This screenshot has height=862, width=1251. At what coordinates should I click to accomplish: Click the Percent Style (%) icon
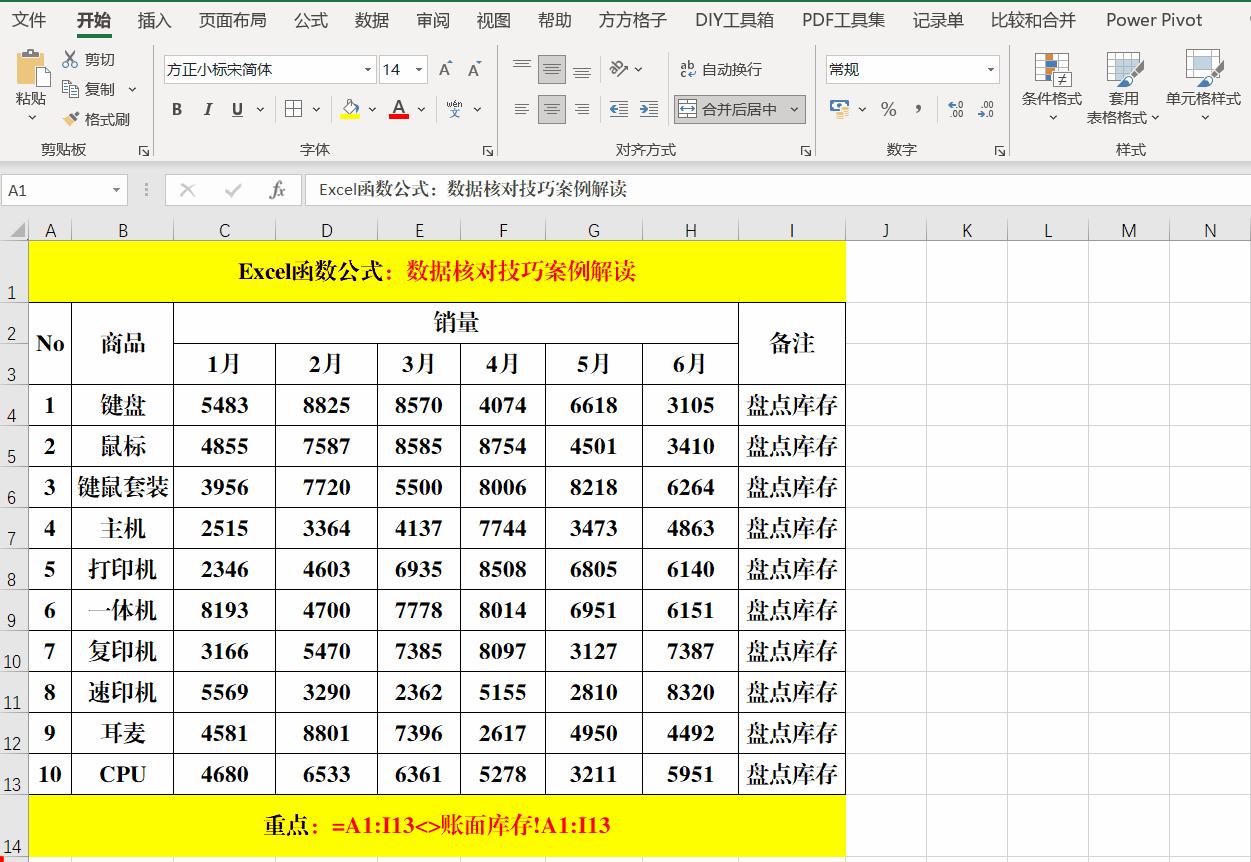[888, 110]
